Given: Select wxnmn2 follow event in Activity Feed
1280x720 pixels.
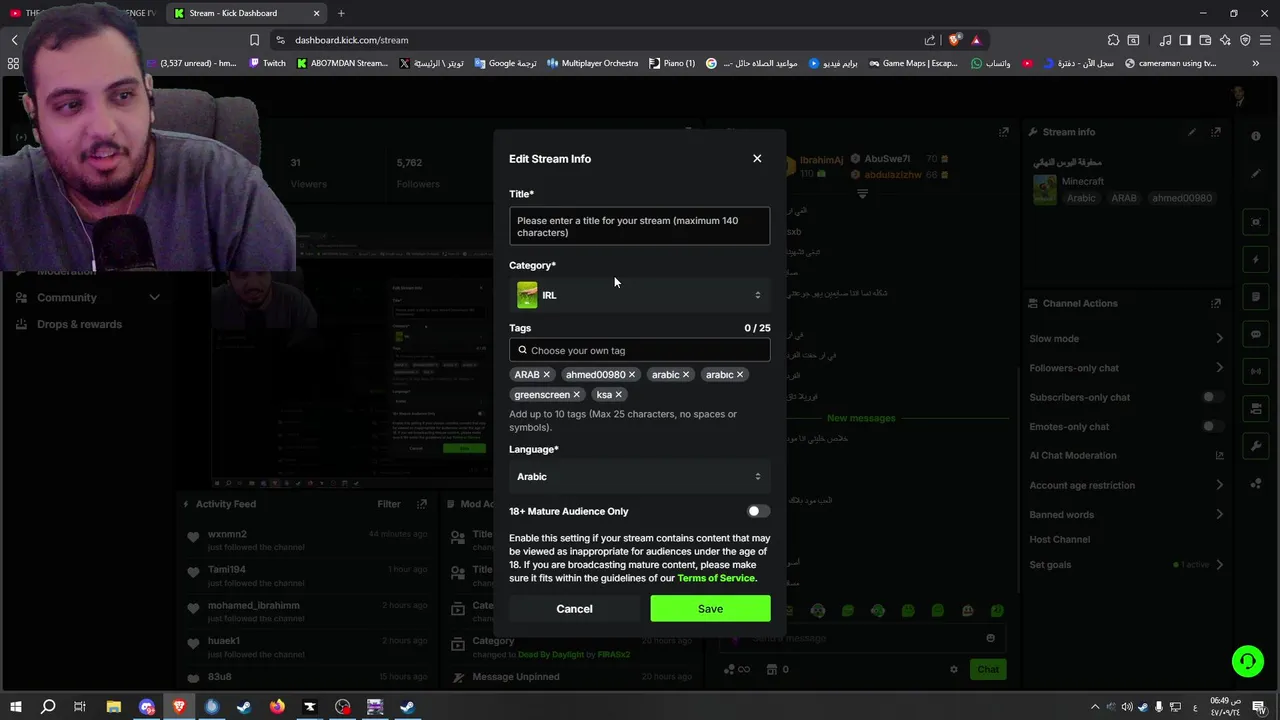Looking at the screenshot, I should (x=308, y=540).
